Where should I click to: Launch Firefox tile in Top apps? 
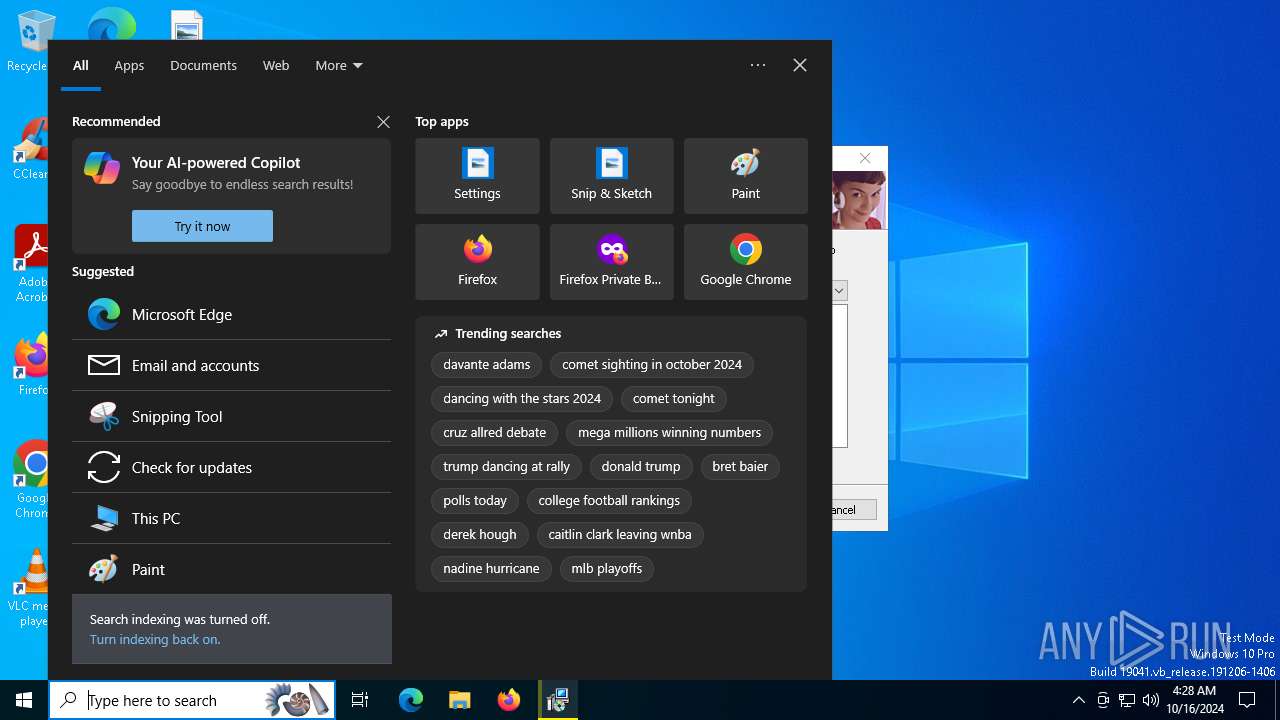(x=477, y=262)
